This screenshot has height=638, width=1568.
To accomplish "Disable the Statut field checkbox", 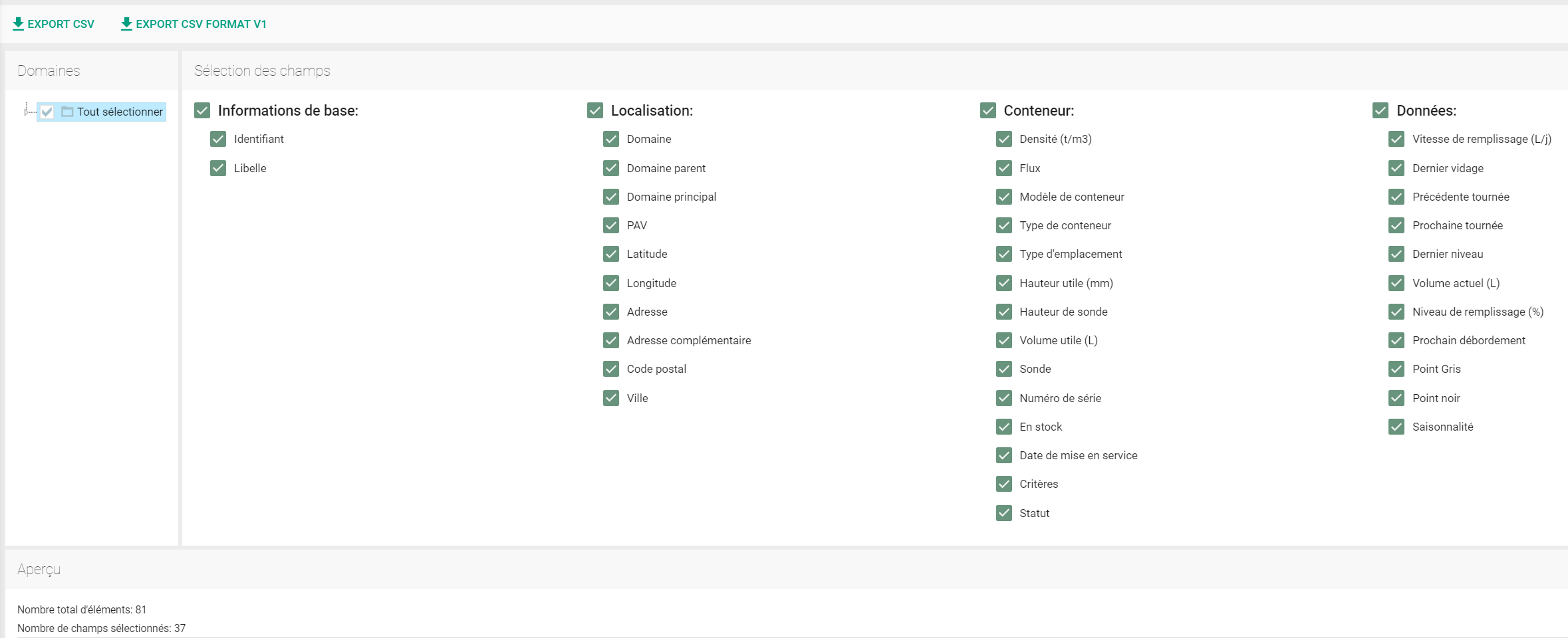I will [1004, 513].
